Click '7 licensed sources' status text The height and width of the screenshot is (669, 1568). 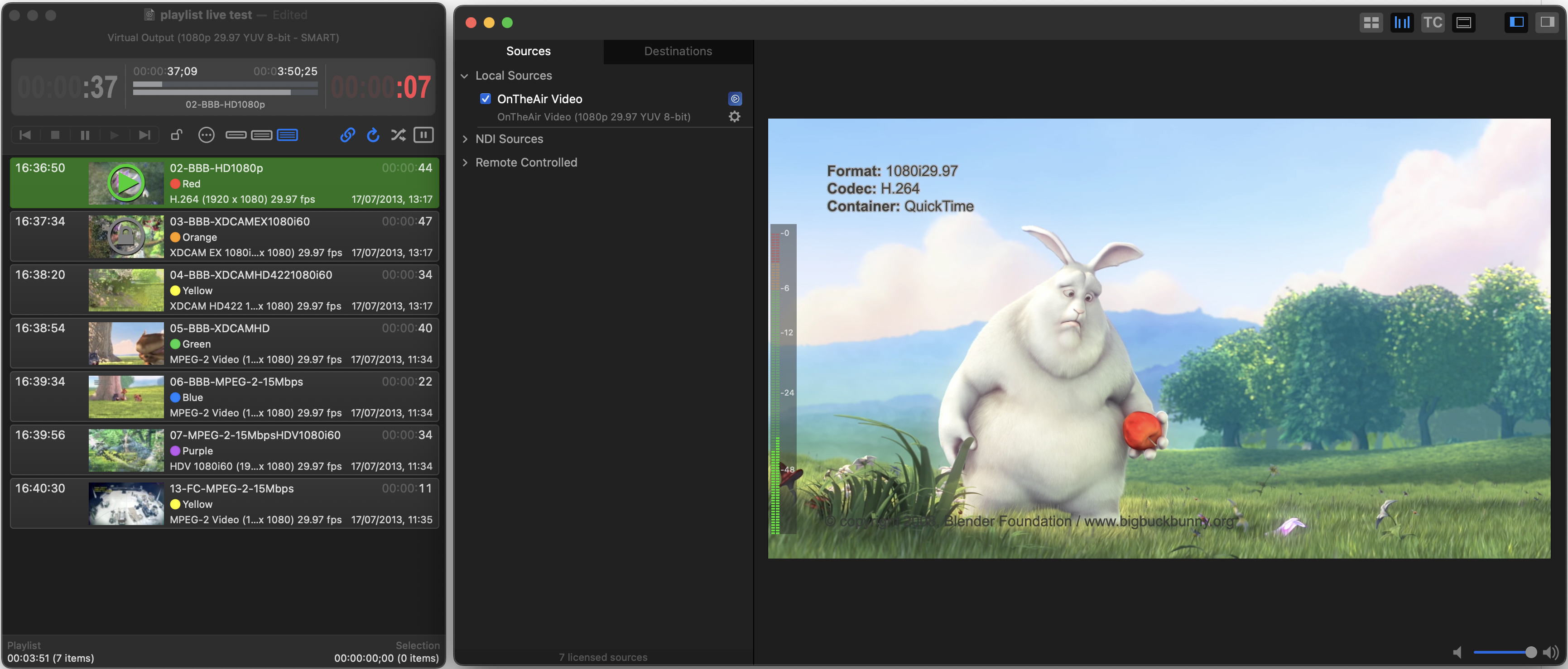coord(603,657)
